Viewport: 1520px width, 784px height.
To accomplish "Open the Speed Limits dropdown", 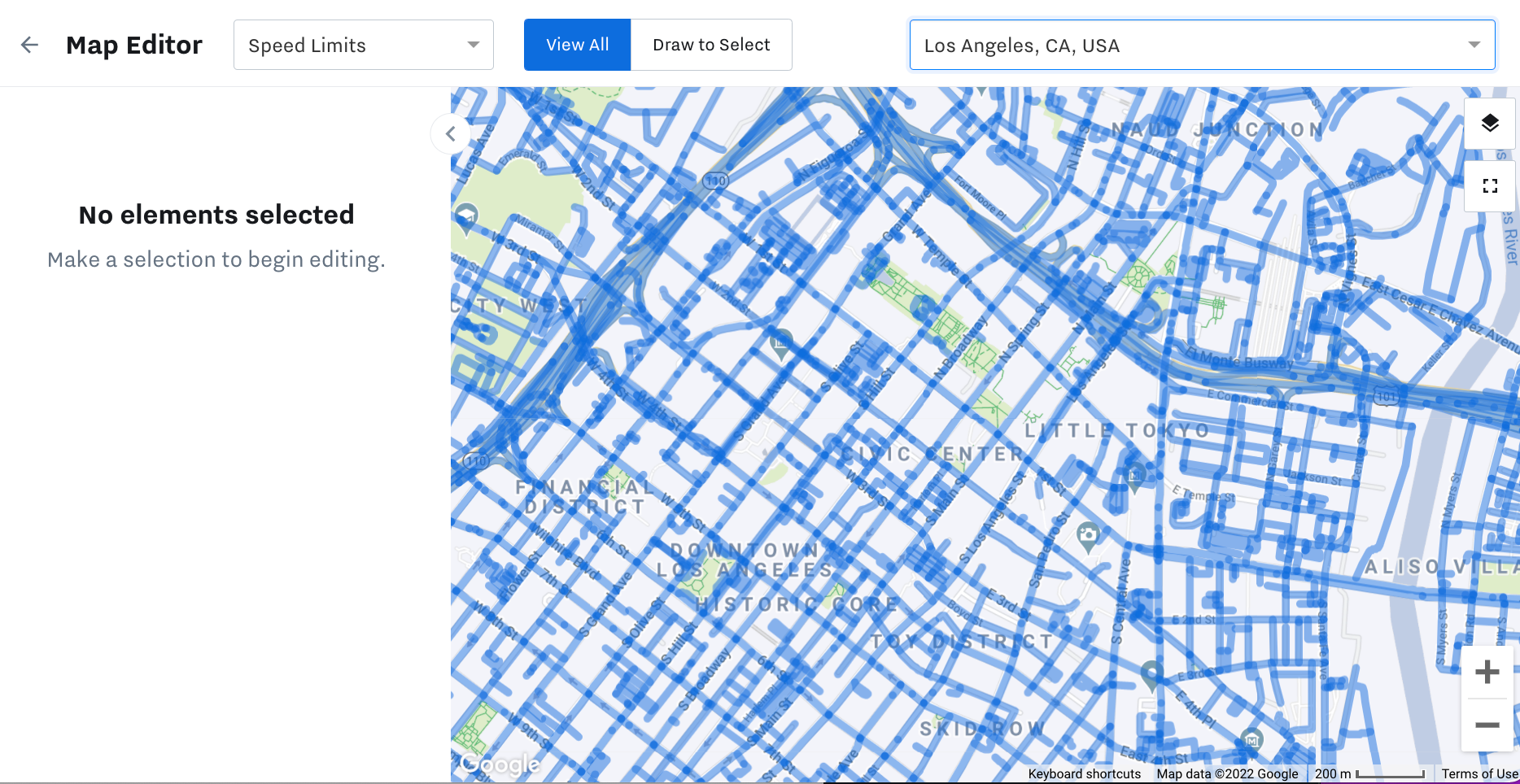I will click(363, 45).
